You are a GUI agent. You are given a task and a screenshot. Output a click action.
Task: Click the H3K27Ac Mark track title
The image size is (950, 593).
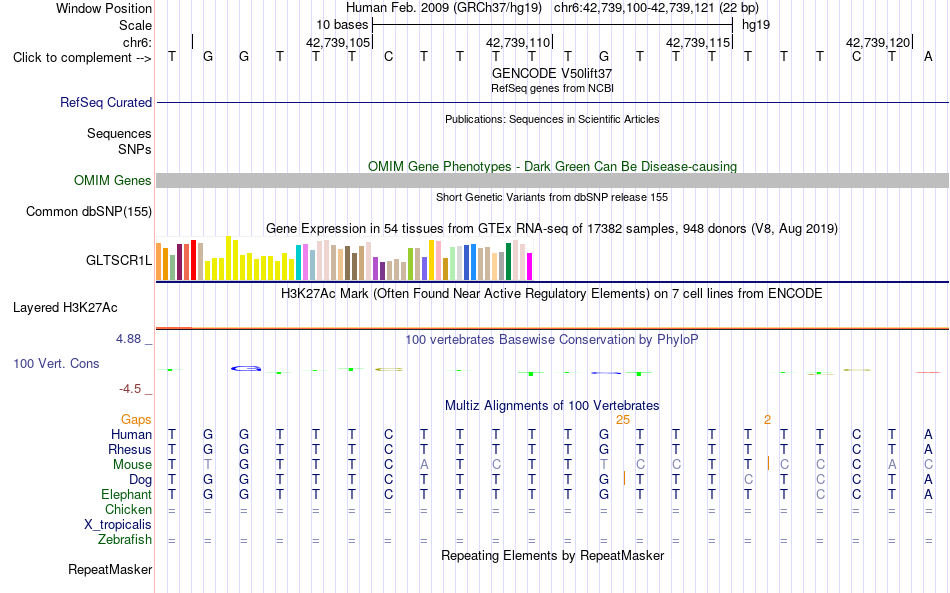552,294
